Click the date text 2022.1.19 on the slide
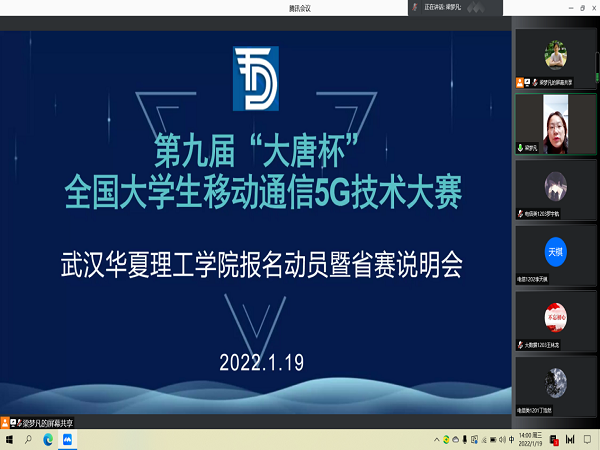Screen dimensions: 600x450 (262, 362)
